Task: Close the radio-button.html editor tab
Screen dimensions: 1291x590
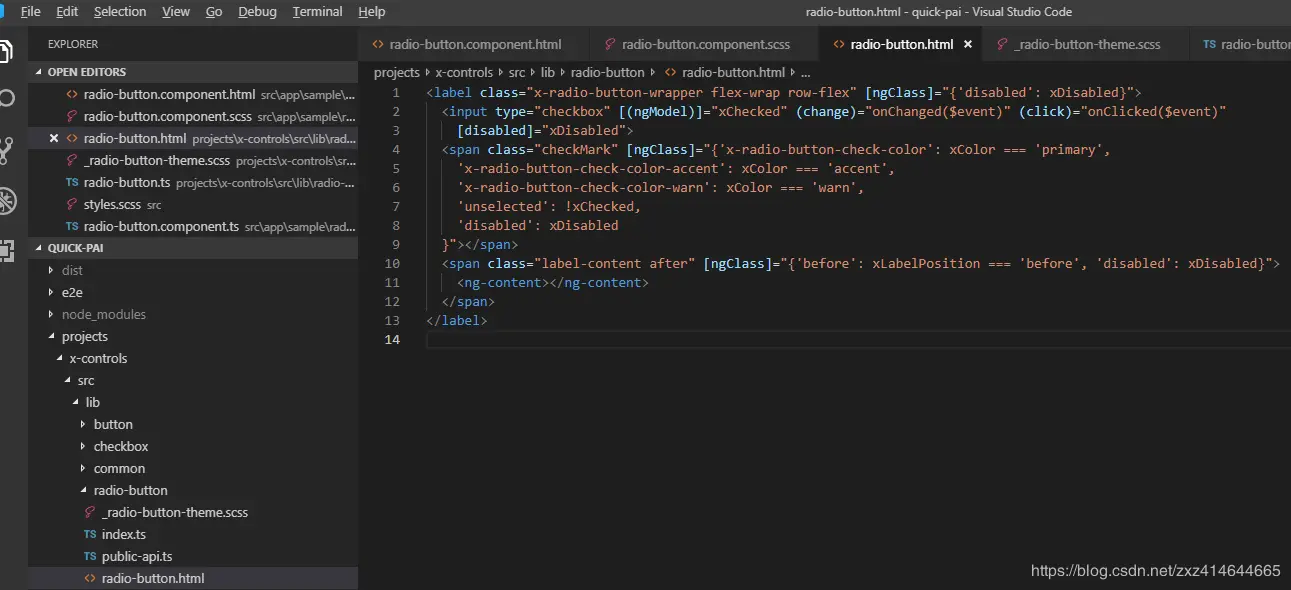Action: pyautogui.click(x=967, y=45)
